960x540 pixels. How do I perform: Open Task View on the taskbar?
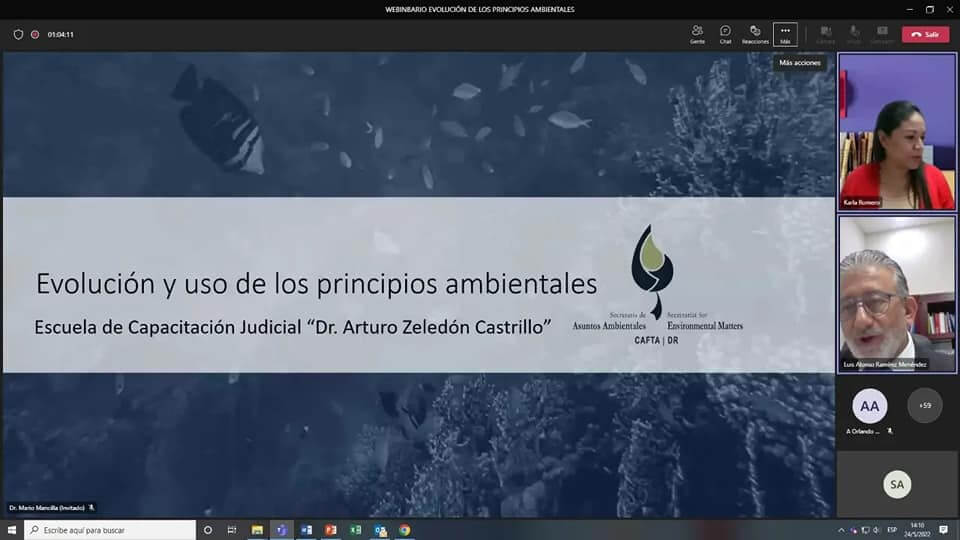[x=232, y=530]
